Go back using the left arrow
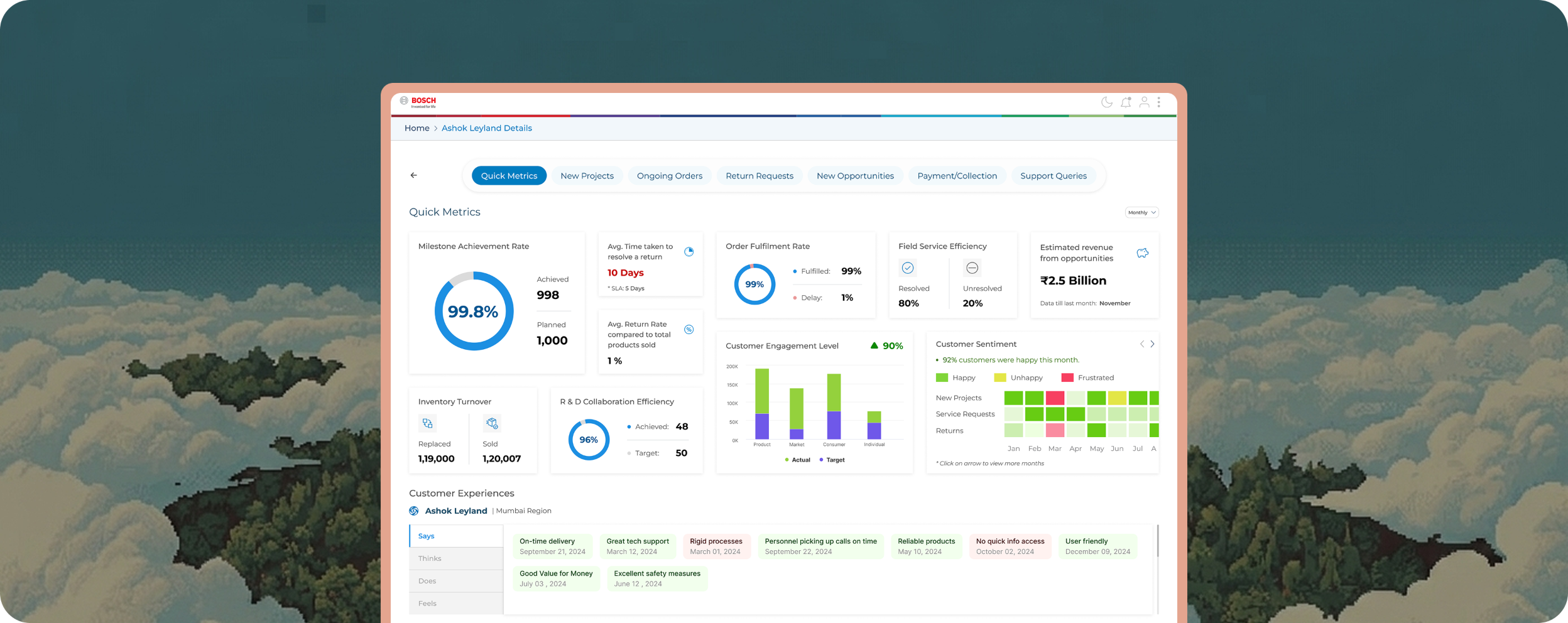Viewport: 1568px width, 623px height. pyautogui.click(x=413, y=175)
